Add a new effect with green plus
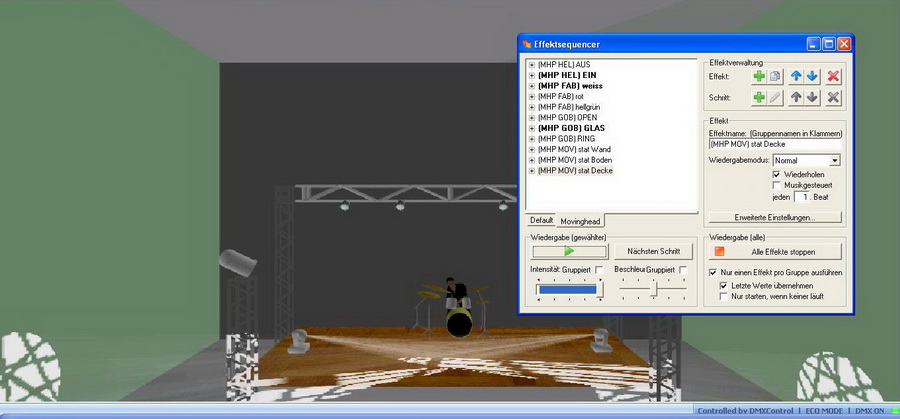This screenshot has height=419, width=900. click(x=760, y=76)
